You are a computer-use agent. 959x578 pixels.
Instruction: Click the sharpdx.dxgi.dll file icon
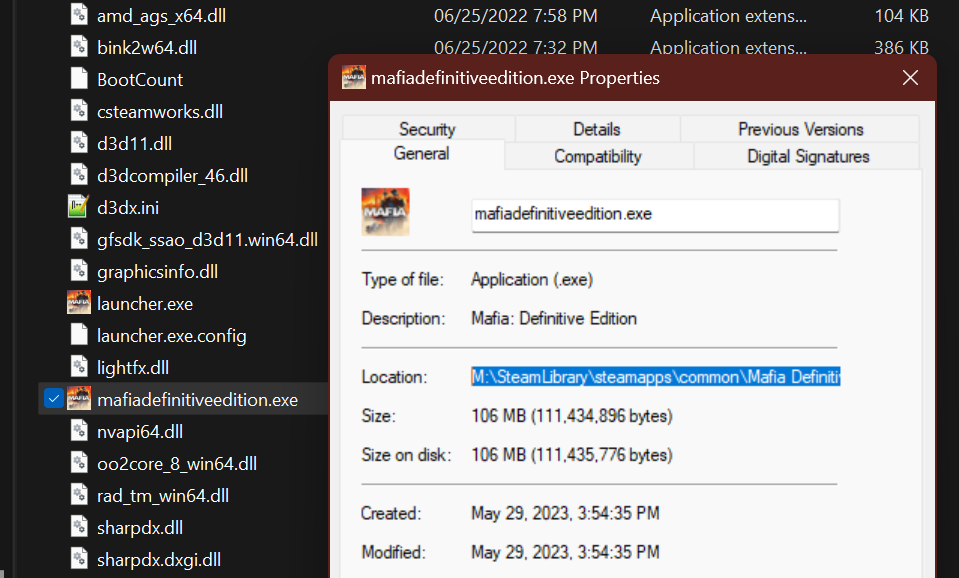coord(79,559)
